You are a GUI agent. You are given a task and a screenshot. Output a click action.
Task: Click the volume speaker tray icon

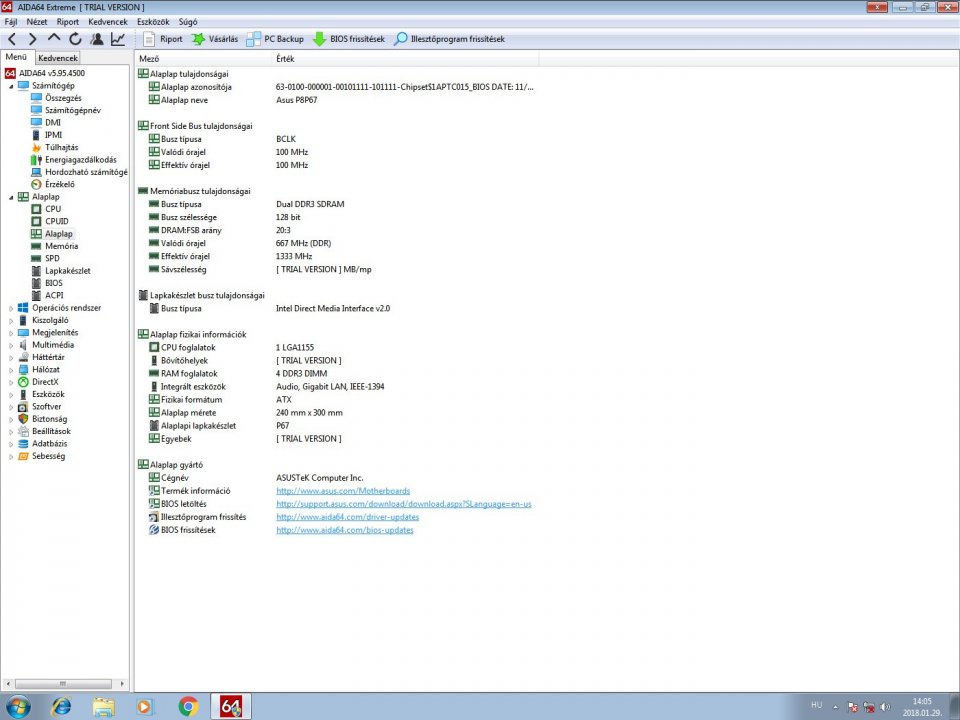885,707
